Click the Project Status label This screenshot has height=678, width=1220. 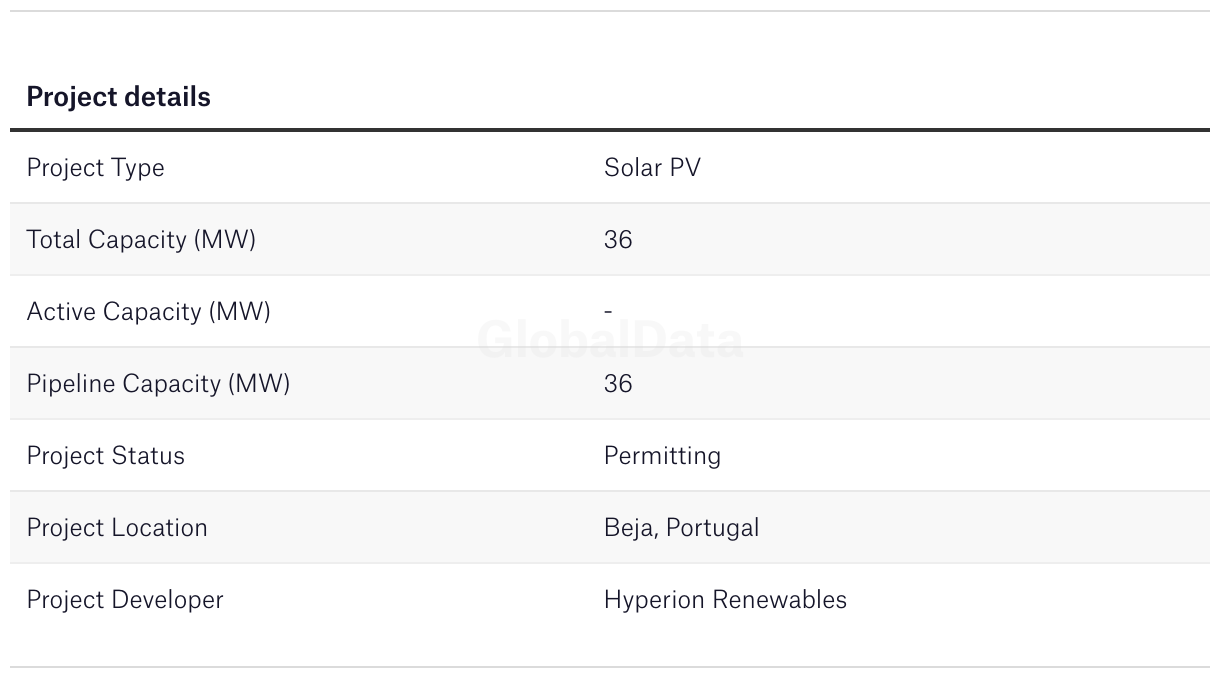click(x=105, y=456)
